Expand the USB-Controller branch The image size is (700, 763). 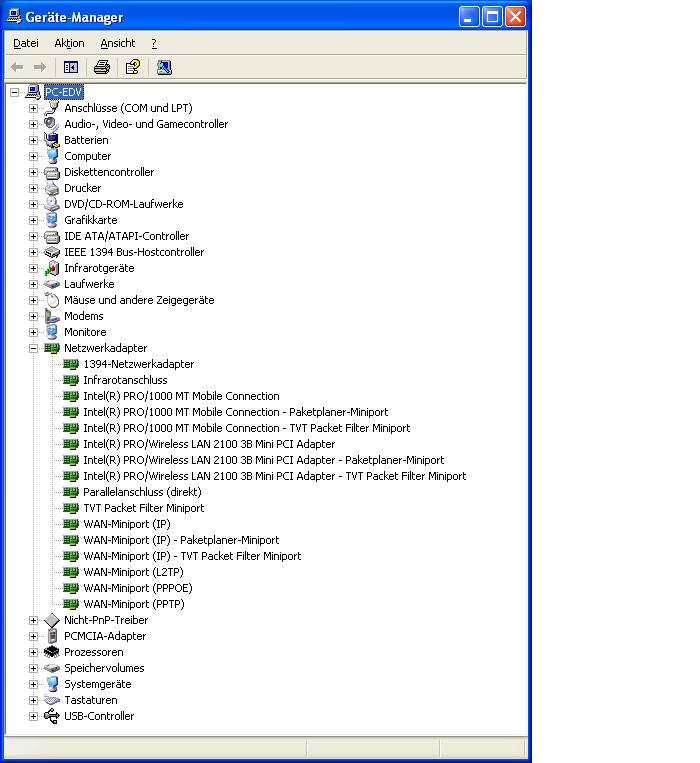click(x=33, y=716)
